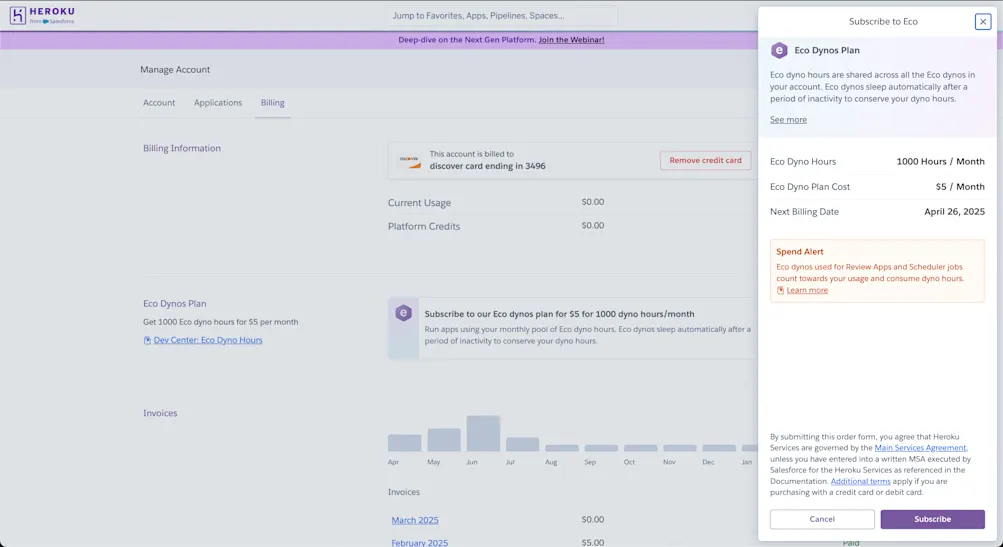Click the Dev Center document icon
This screenshot has width=1003, height=547.
click(x=147, y=340)
